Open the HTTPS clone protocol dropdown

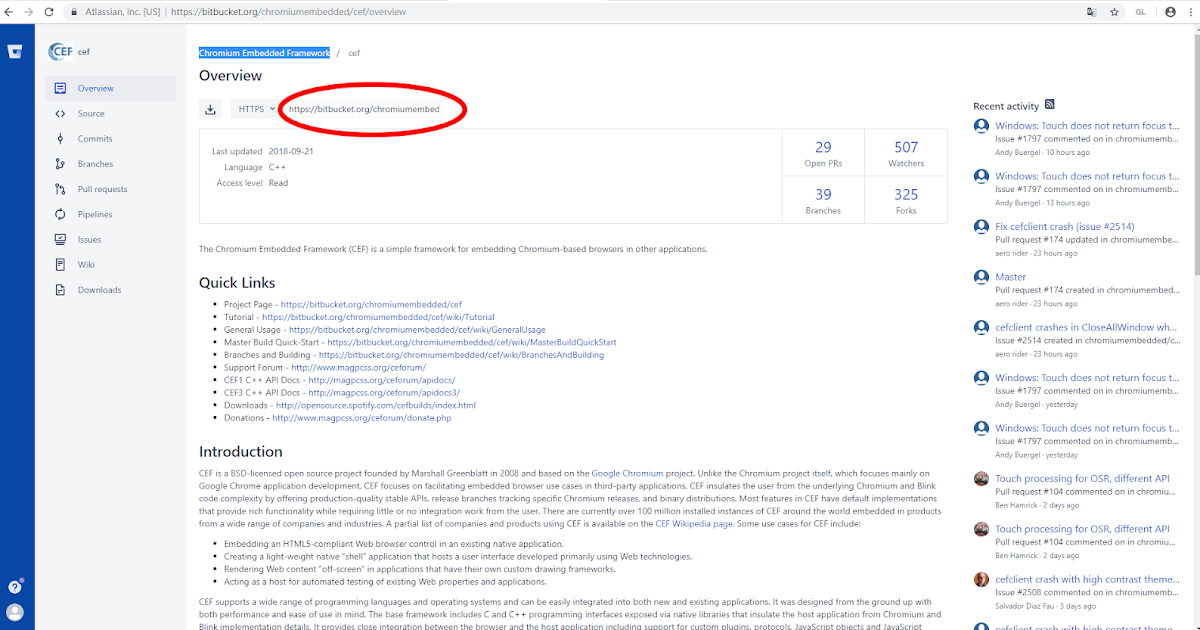pyautogui.click(x=254, y=109)
